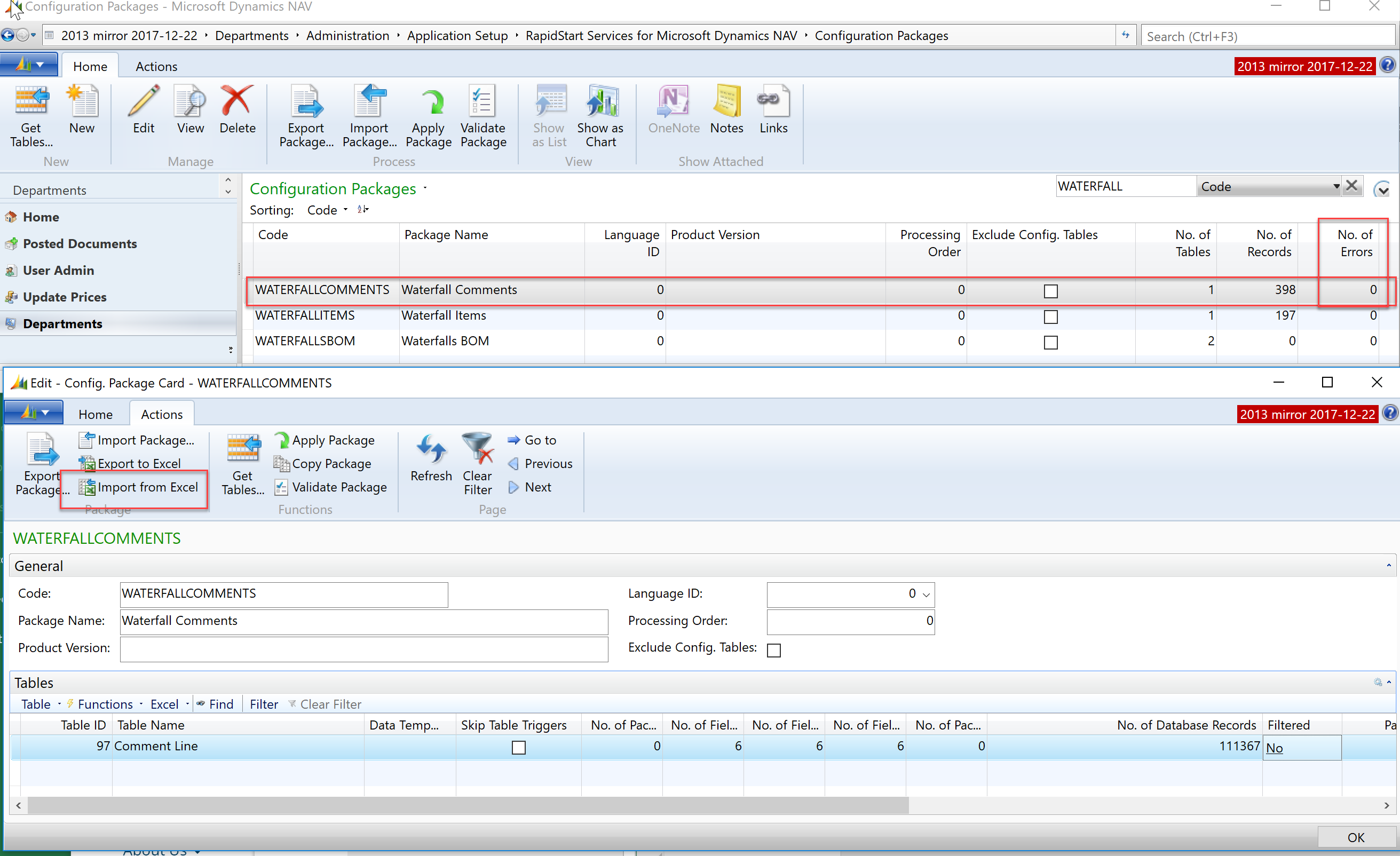The width and height of the screenshot is (1400, 856).
Task: Click the Go to arrow action
Action: click(x=532, y=440)
